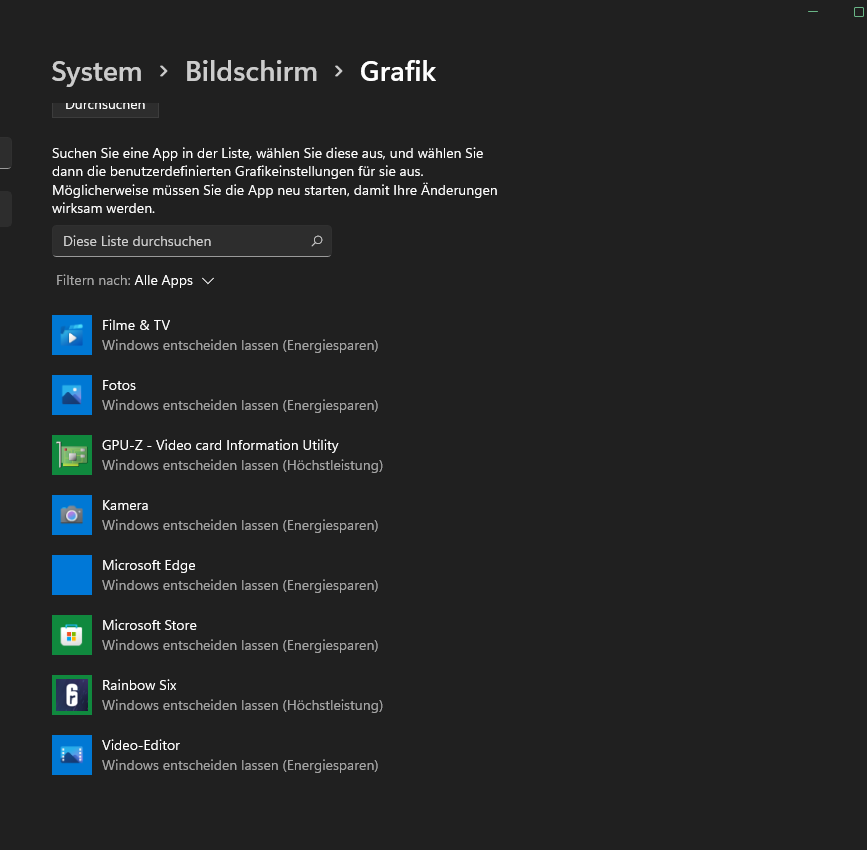The image size is (867, 850).
Task: Navigate to Bildschirm breadcrumb
Action: point(252,72)
